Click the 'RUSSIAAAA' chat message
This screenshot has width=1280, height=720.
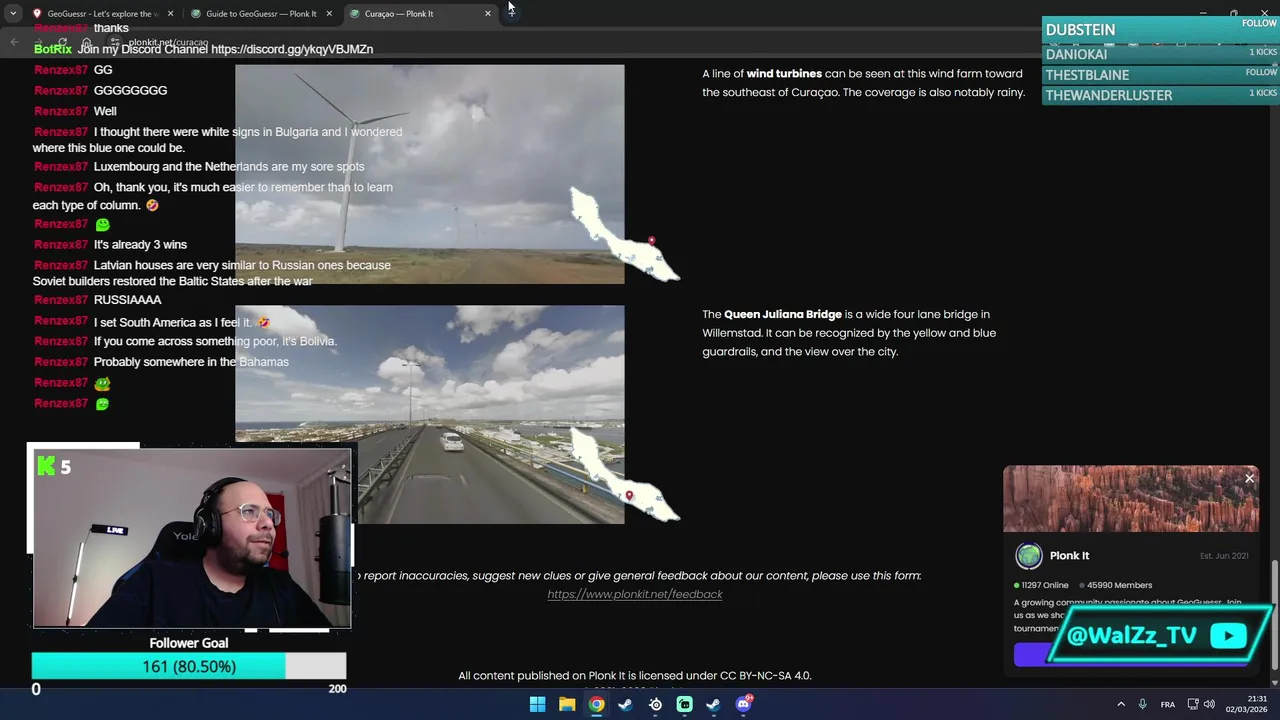[127, 300]
